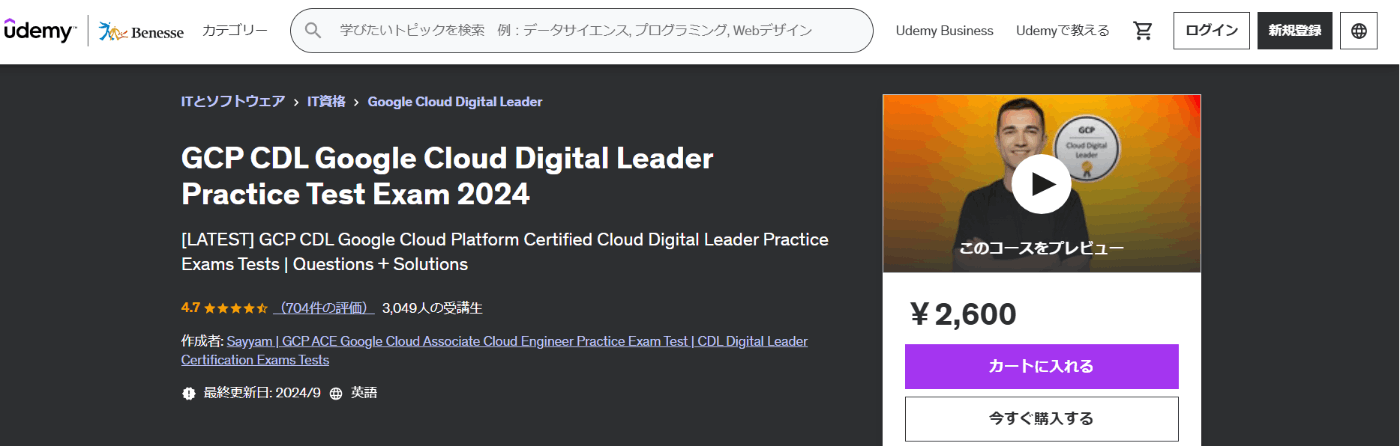Open the 704件の評価 ratings link
This screenshot has width=1400, height=446.
(323, 308)
